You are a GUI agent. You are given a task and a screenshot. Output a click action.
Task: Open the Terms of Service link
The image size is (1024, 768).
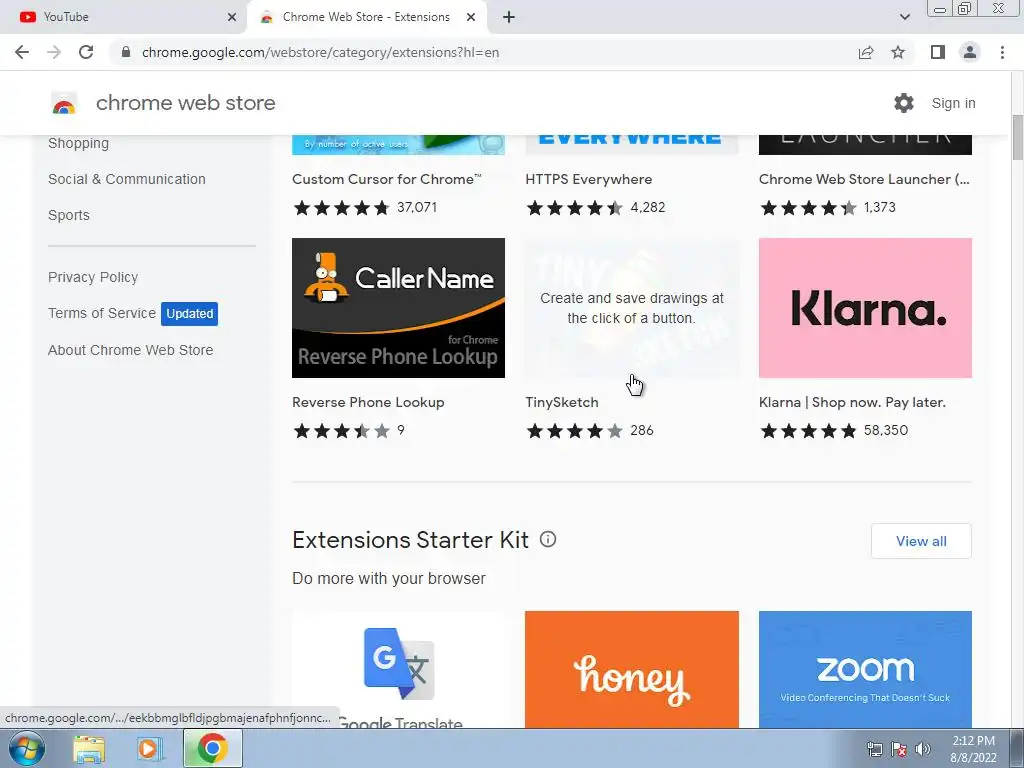tap(102, 313)
